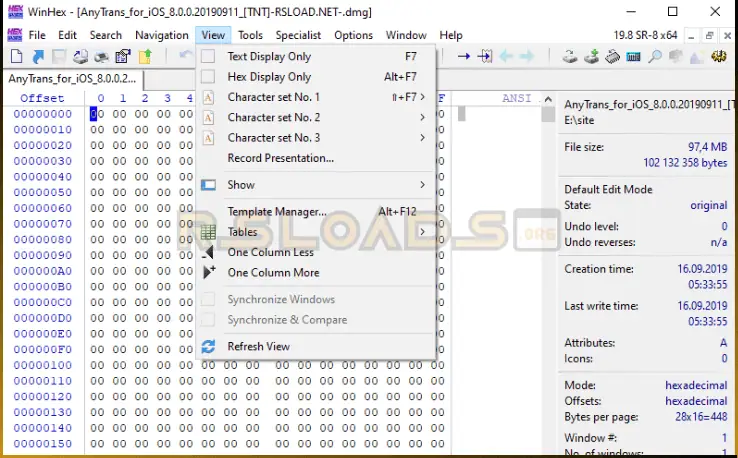The width and height of the screenshot is (738, 458).
Task: Choose Refresh View from the View menu
Action: (x=258, y=347)
